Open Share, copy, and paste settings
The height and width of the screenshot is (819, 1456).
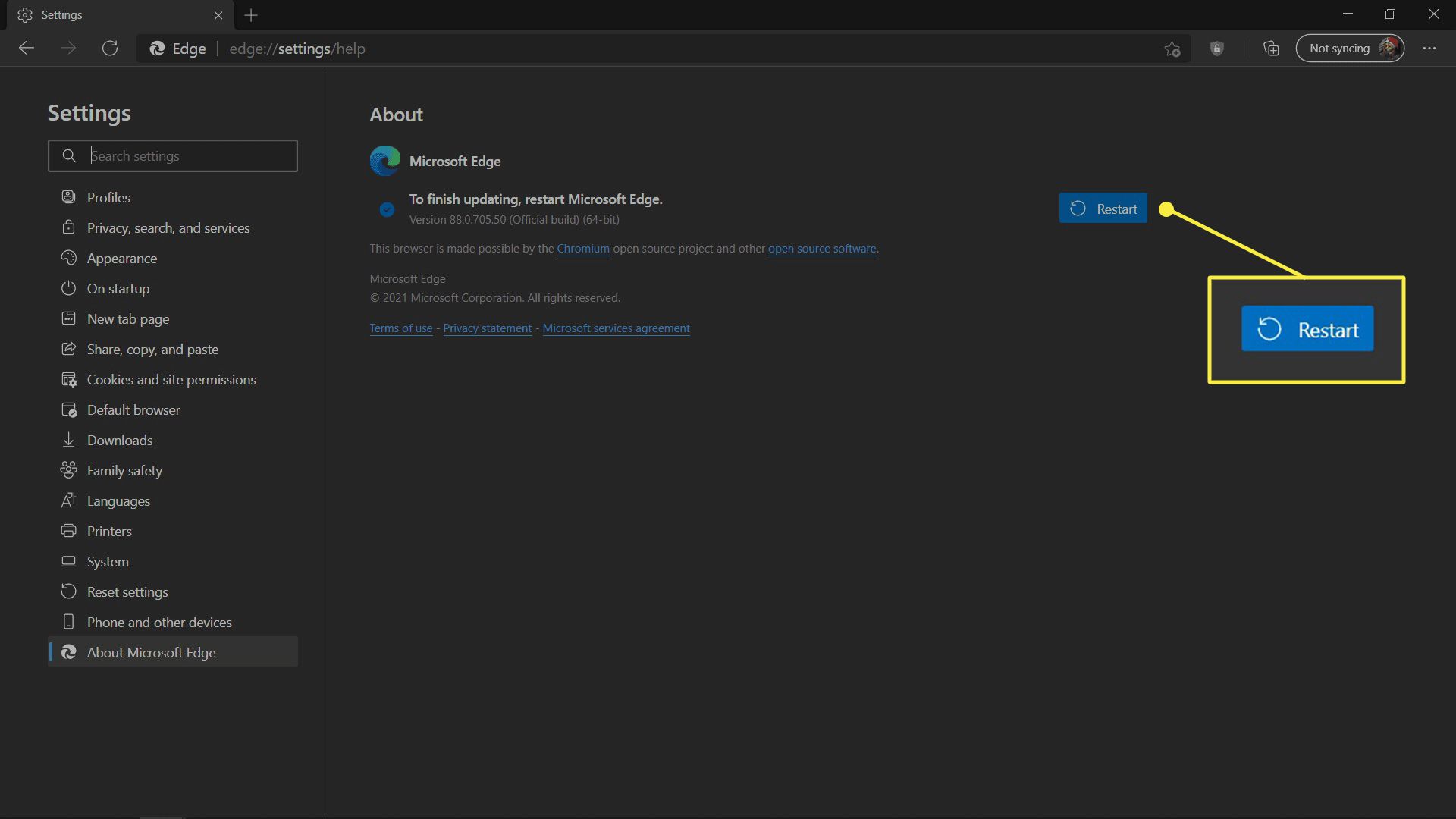(173, 349)
